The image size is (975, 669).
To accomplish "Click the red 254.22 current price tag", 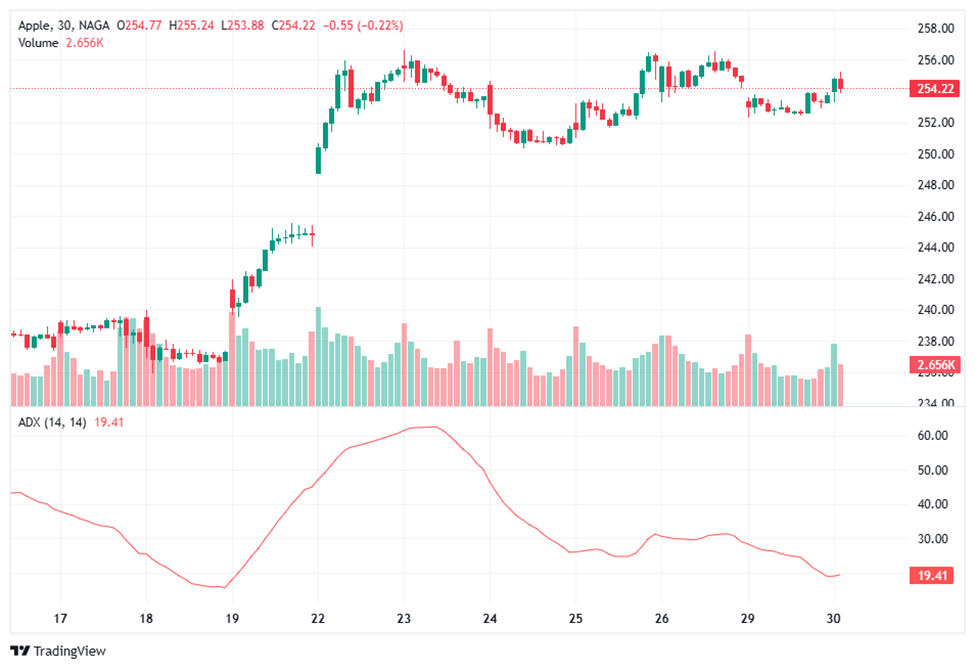I will tap(936, 88).
